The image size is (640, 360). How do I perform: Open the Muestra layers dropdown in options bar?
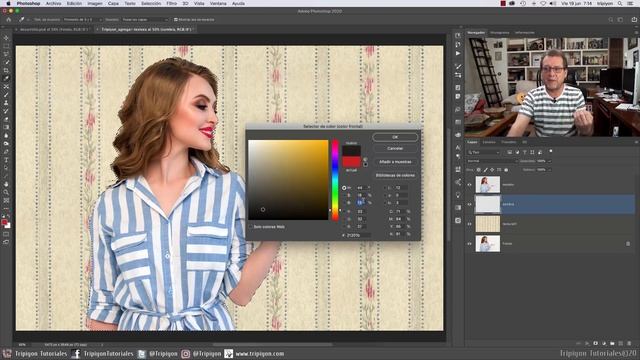(145, 20)
